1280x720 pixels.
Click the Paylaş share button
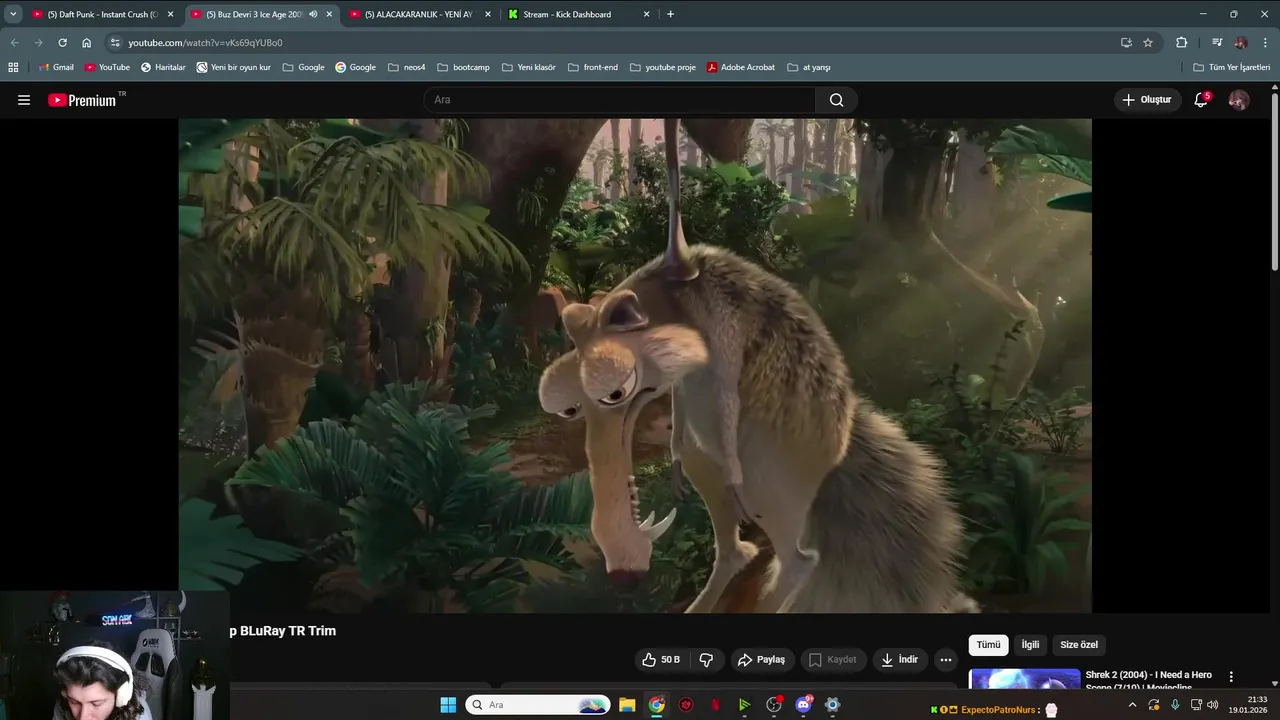point(761,660)
